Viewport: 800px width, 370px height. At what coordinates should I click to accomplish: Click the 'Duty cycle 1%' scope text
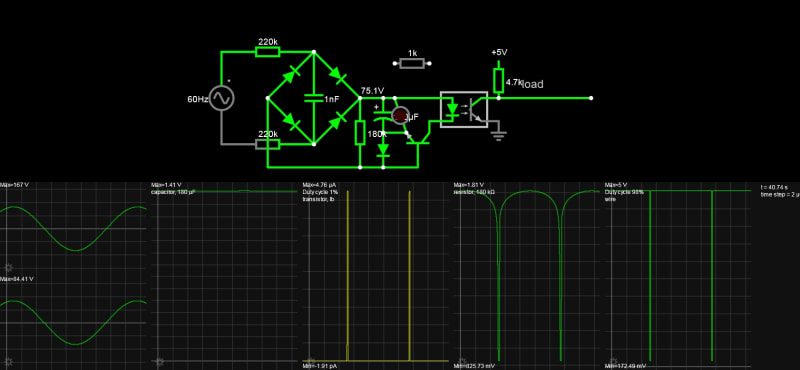(320, 192)
